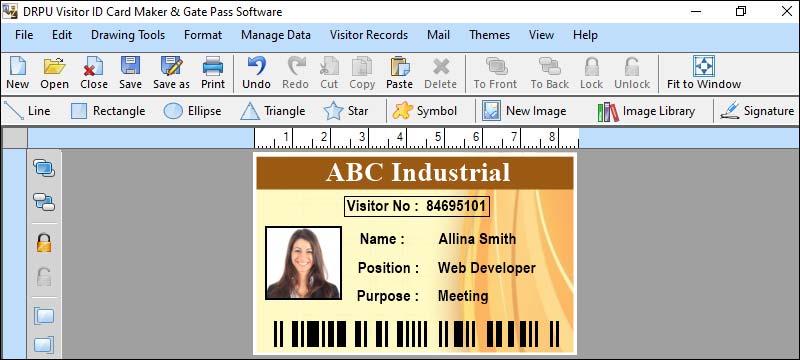Paste from clipboard with Paste icon
This screenshot has width=800, height=360.
pos(399,73)
